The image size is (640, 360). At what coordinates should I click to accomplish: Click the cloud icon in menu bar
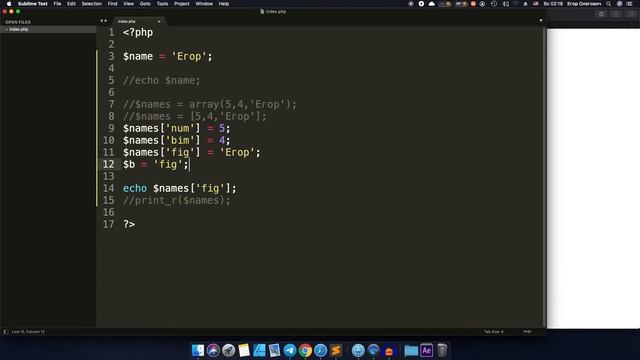(x=431, y=4)
